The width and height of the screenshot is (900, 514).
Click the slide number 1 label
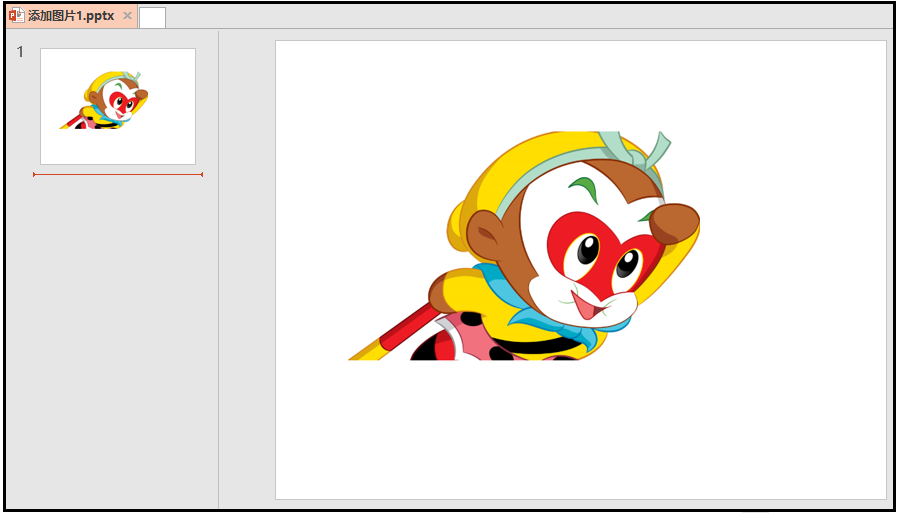(x=20, y=52)
